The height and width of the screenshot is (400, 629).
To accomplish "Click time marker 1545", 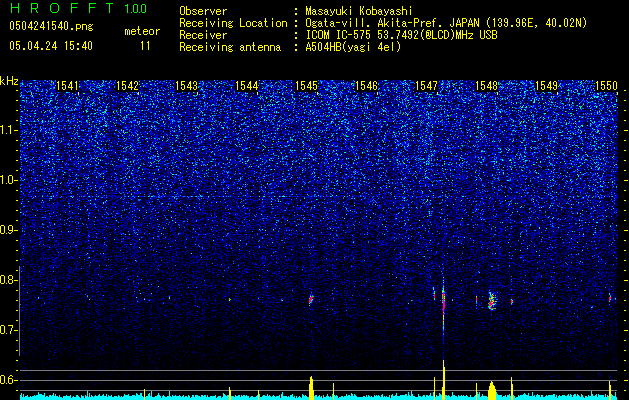I will coord(306,86).
